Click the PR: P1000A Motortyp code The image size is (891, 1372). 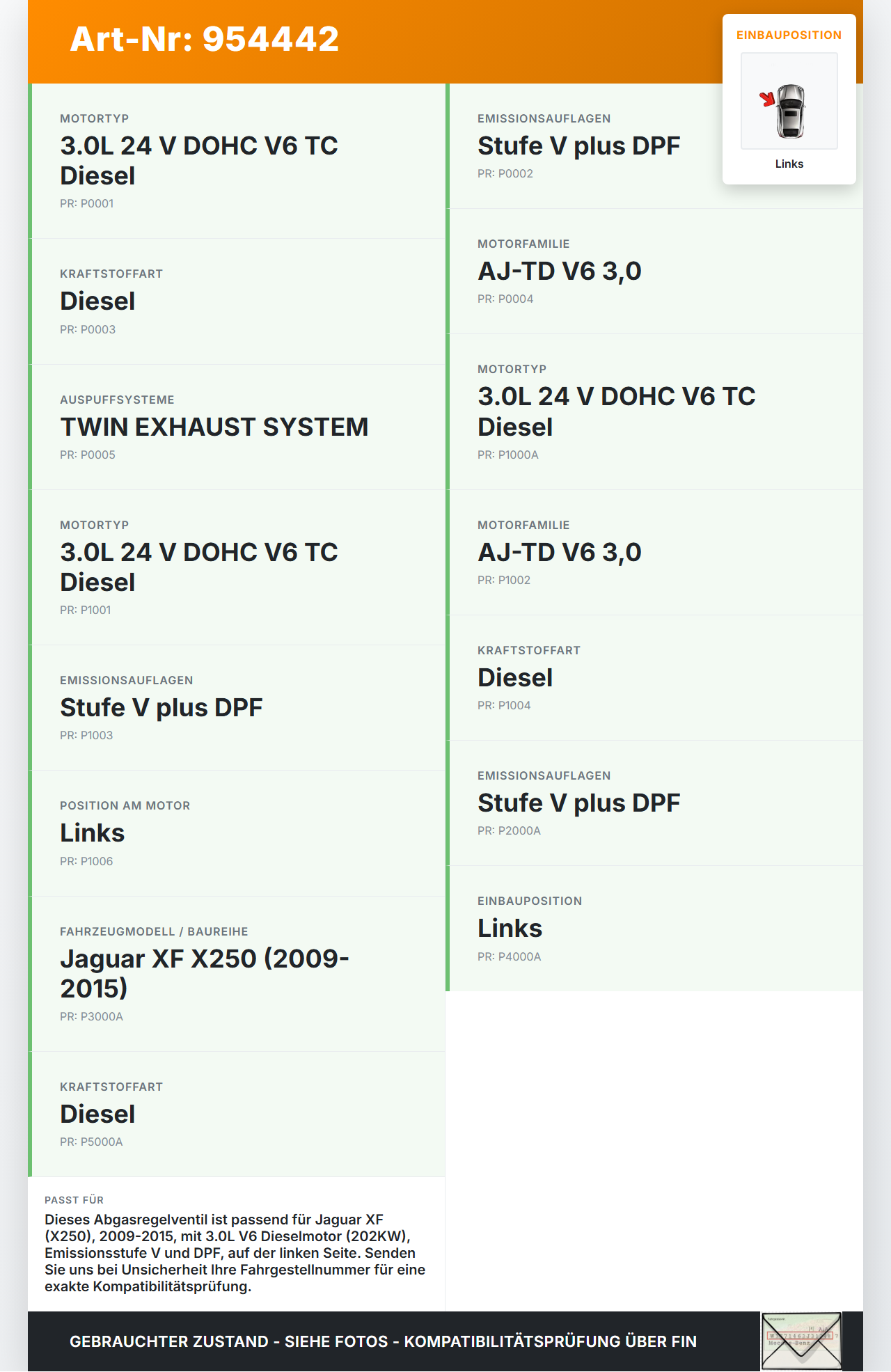point(507,455)
